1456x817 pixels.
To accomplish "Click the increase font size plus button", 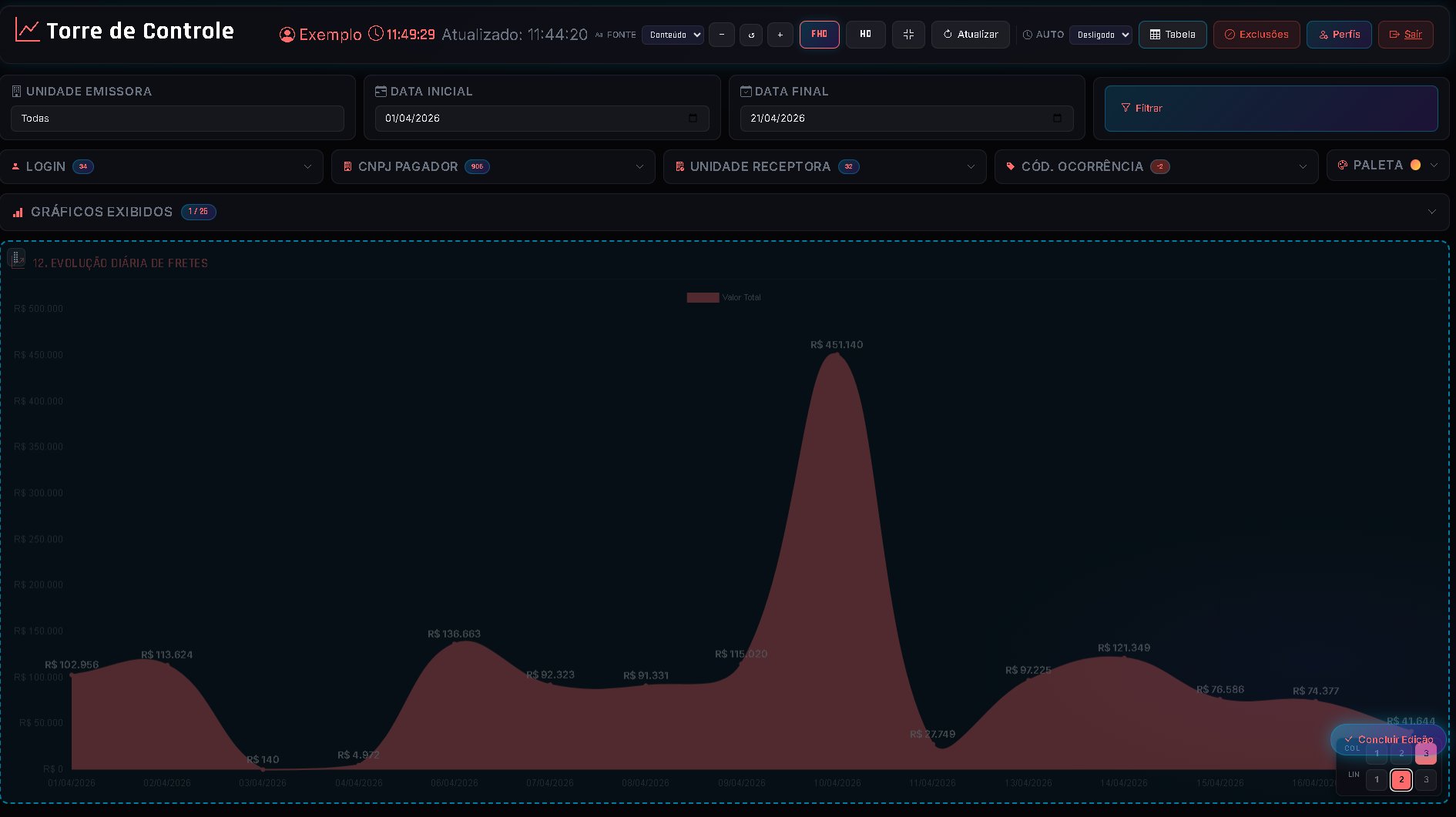I will coord(780,35).
